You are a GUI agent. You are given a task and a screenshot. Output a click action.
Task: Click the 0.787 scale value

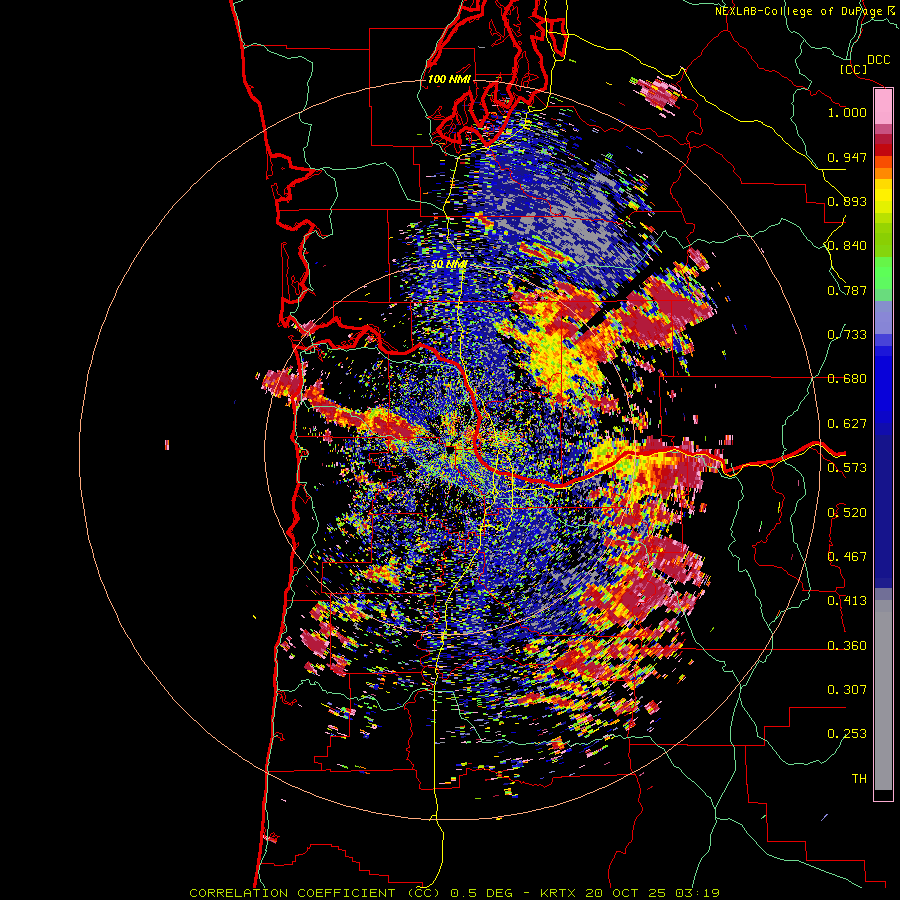[847, 290]
